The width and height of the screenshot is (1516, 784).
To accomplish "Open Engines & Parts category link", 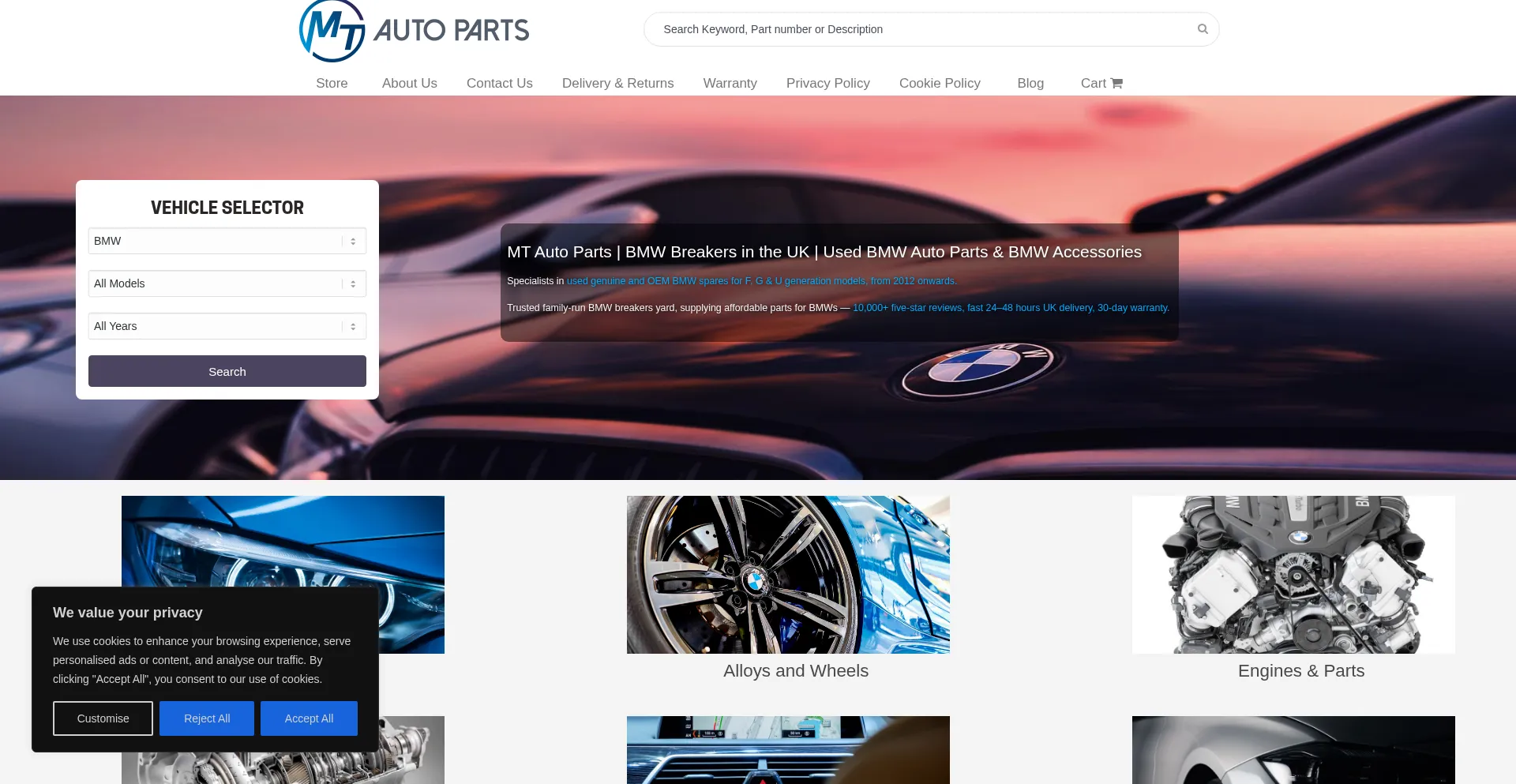I will tap(1301, 671).
